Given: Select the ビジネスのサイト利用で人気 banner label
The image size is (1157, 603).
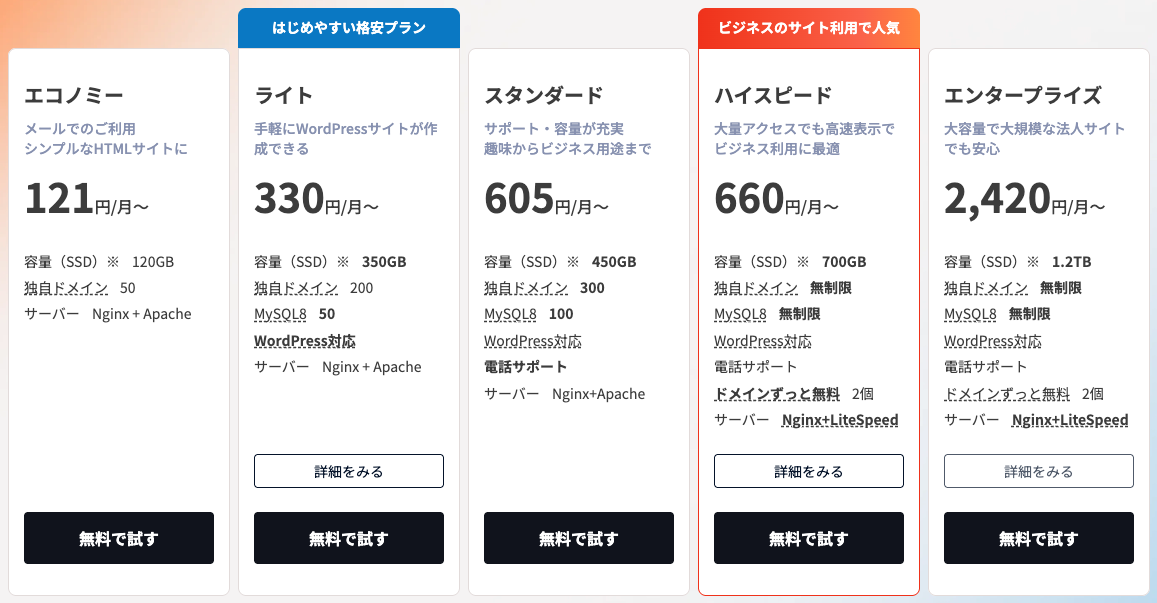Looking at the screenshot, I should (x=809, y=28).
